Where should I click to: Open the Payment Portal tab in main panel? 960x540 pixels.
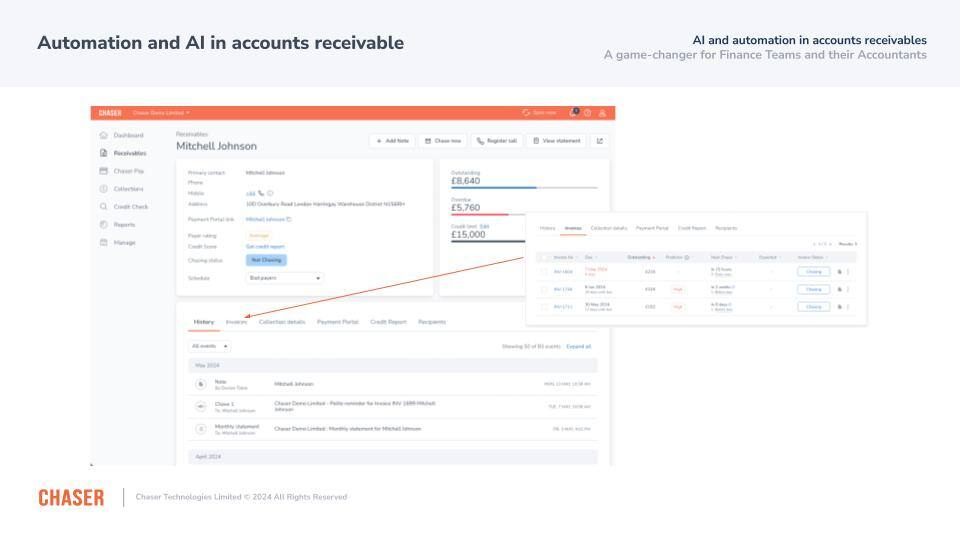pos(338,322)
